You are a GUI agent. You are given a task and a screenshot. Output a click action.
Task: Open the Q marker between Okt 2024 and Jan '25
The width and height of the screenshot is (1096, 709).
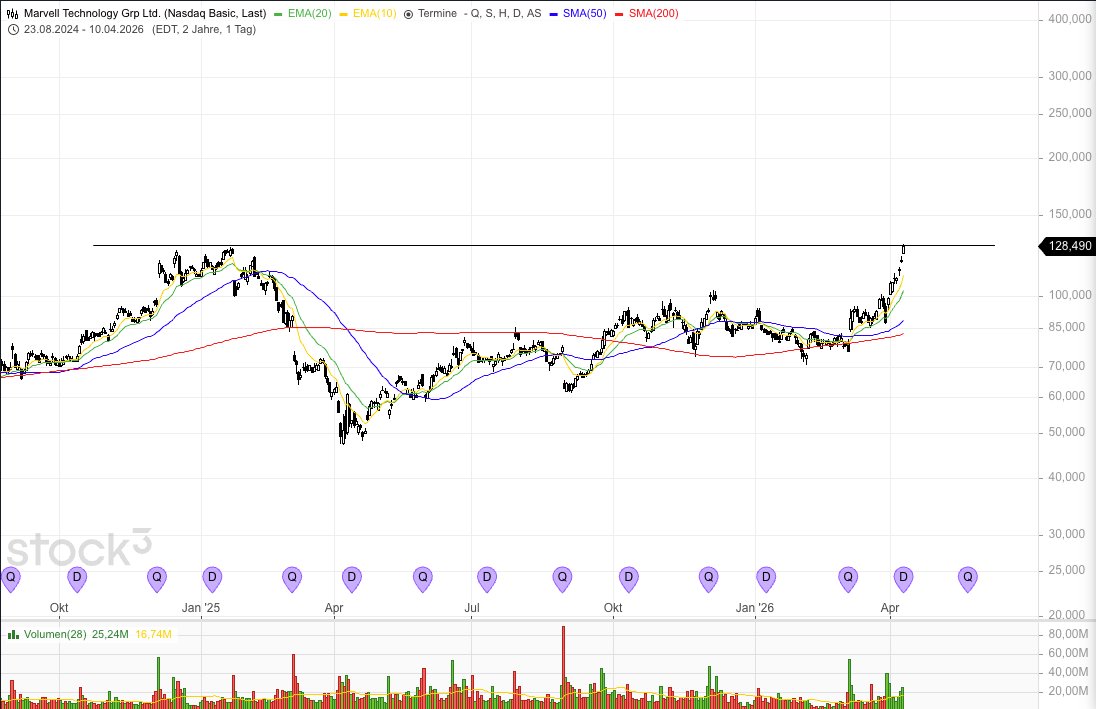[157, 579]
